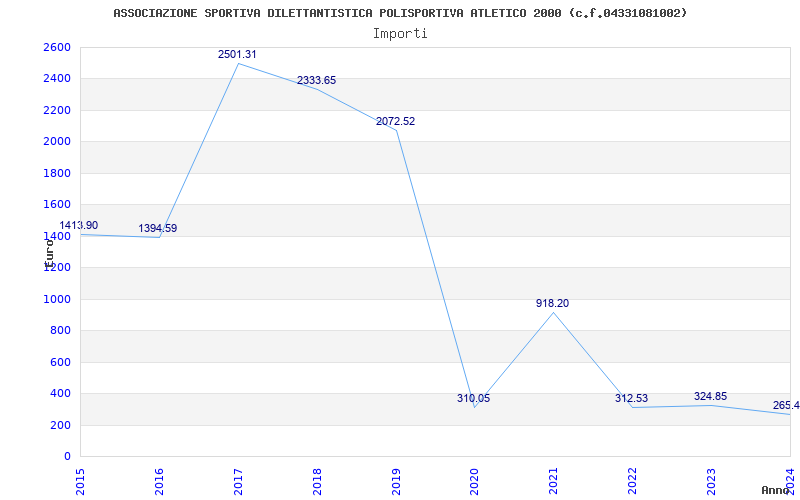This screenshot has height=500, width=800.
Task: Click the 2022 x-axis year label
Action: point(633,483)
